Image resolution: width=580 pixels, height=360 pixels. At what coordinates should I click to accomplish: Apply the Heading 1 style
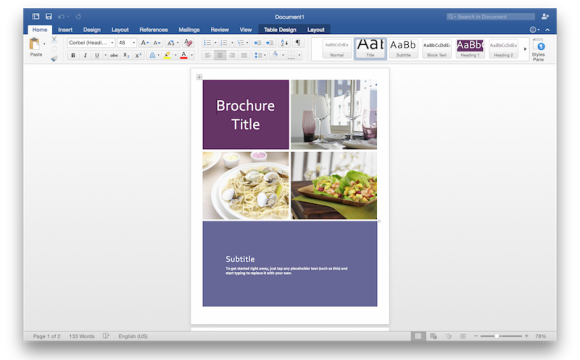pyautogui.click(x=470, y=49)
